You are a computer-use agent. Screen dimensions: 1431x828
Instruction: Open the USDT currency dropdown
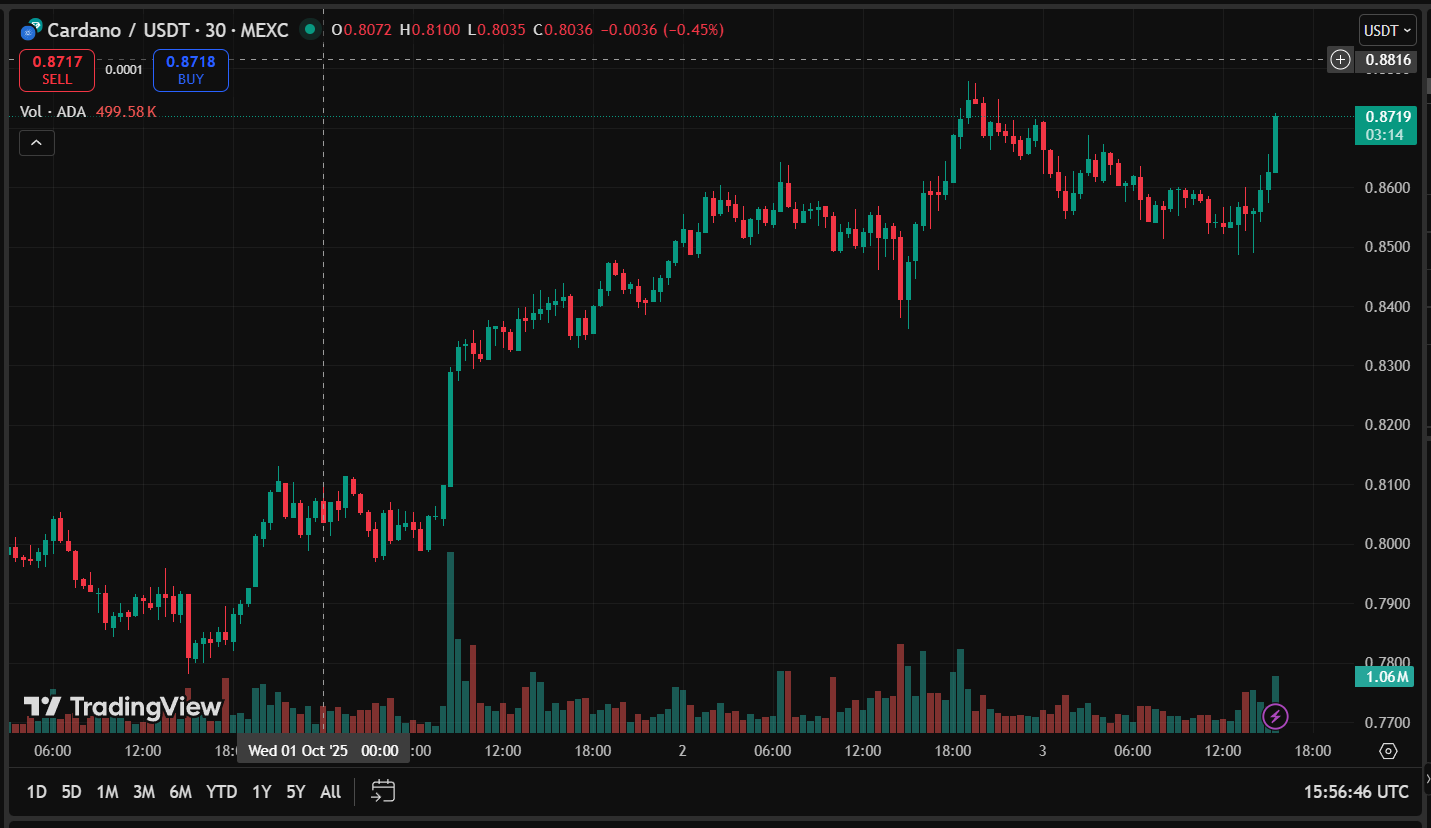click(1387, 30)
